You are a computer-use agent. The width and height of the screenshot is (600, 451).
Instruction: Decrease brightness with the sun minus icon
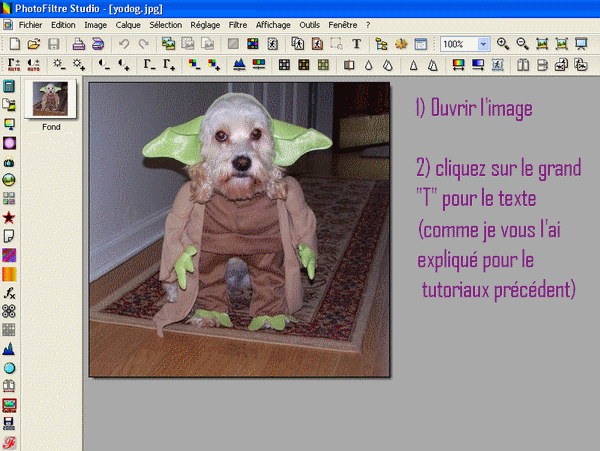pyautogui.click(x=59, y=65)
